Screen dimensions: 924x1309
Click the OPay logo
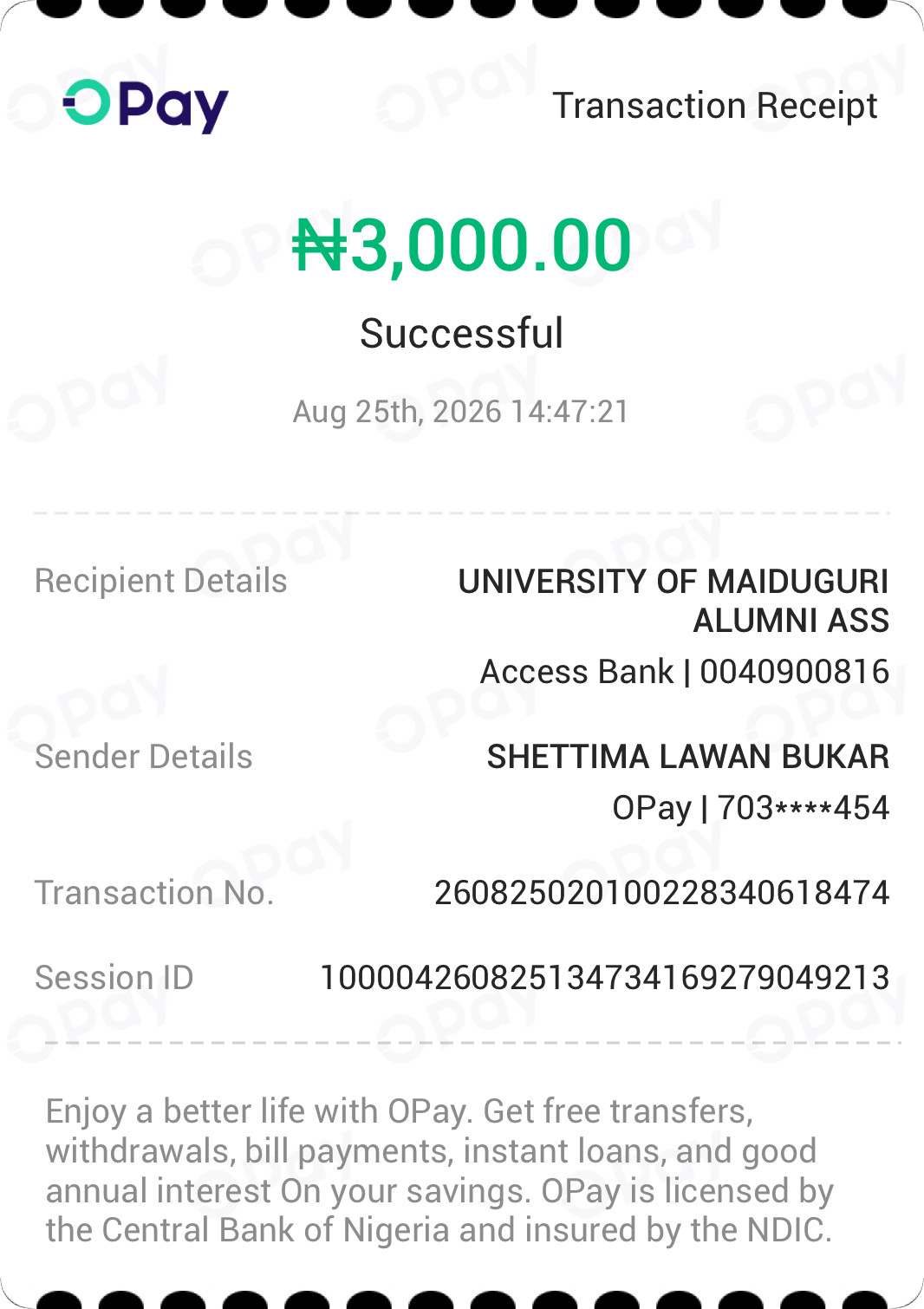(x=146, y=106)
